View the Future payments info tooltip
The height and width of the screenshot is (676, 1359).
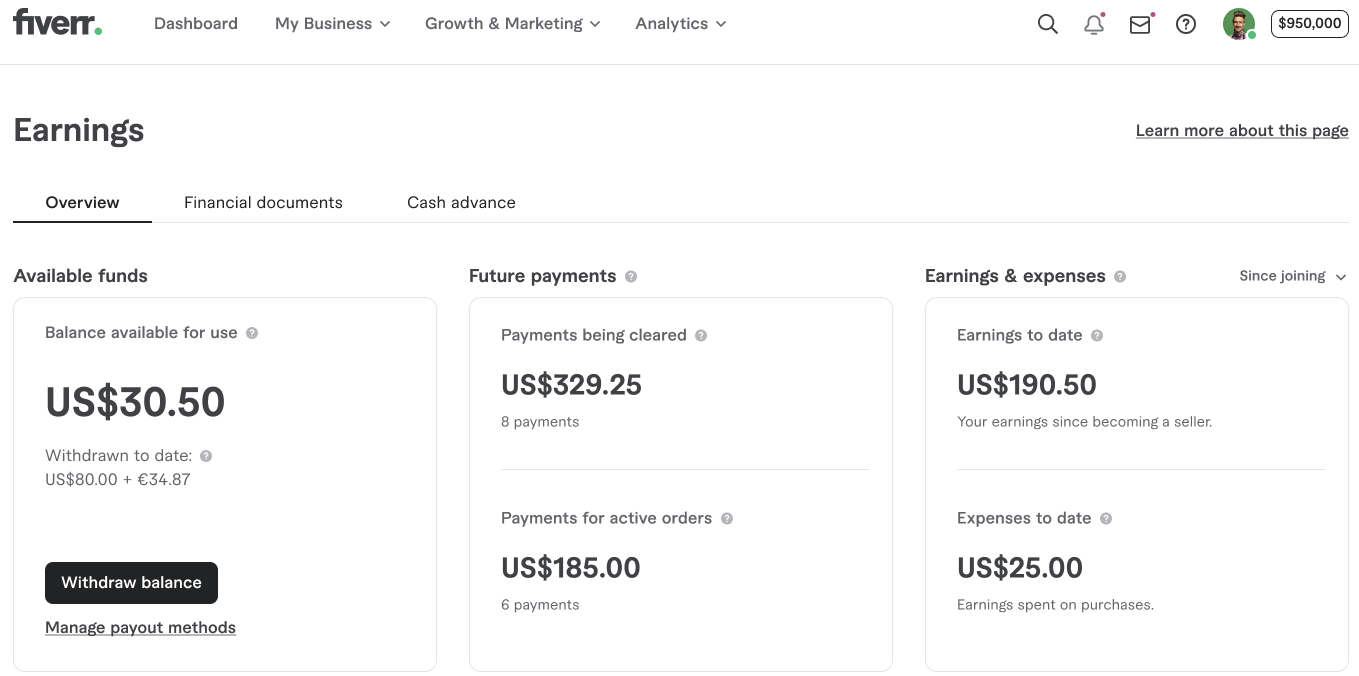click(631, 276)
